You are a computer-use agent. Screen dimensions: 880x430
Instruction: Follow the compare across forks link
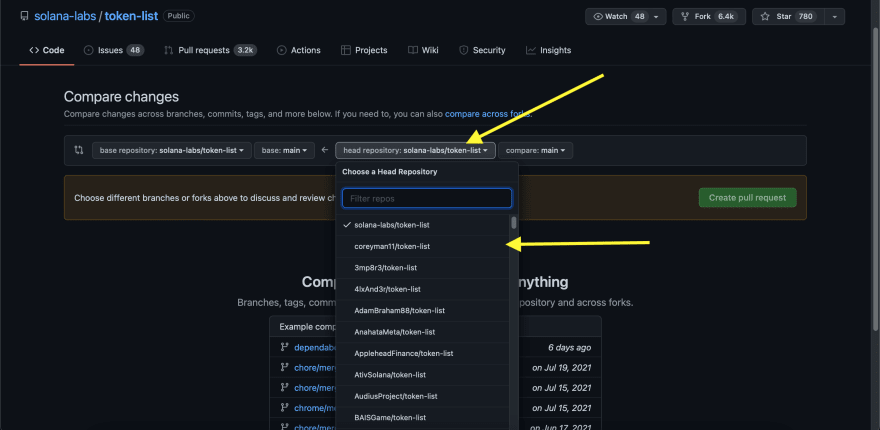point(488,114)
